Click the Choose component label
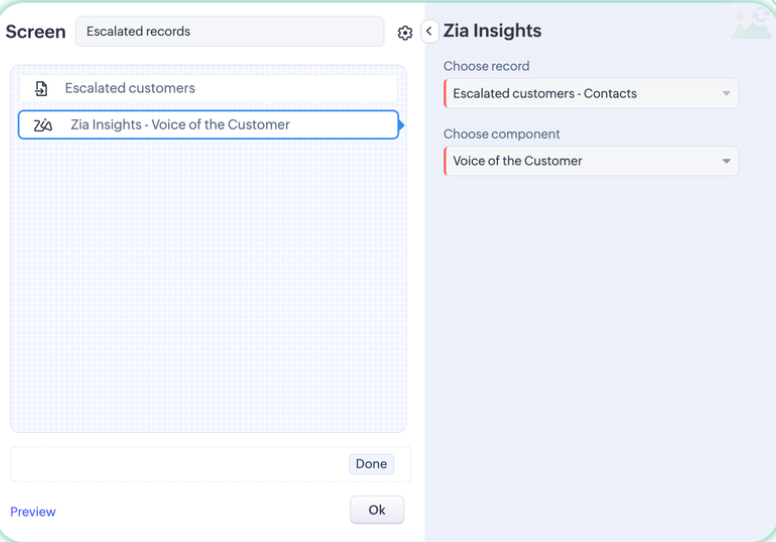Viewport: 776px width, 542px height. coord(501,134)
